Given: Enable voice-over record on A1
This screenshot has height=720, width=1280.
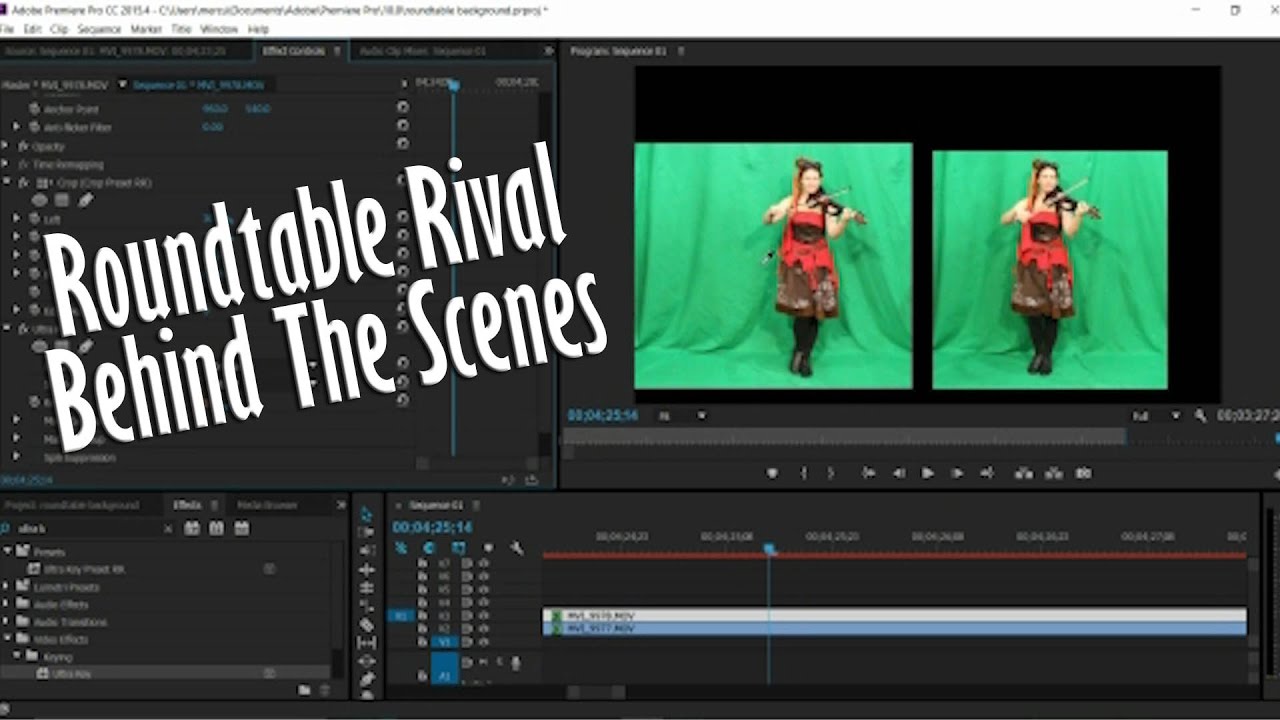Looking at the screenshot, I should pos(516,662).
